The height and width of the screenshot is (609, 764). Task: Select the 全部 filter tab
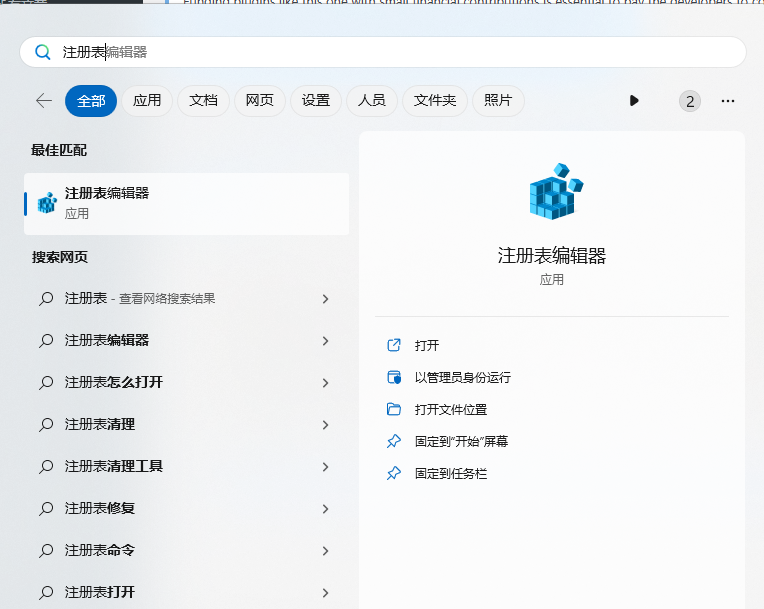pyautogui.click(x=91, y=101)
